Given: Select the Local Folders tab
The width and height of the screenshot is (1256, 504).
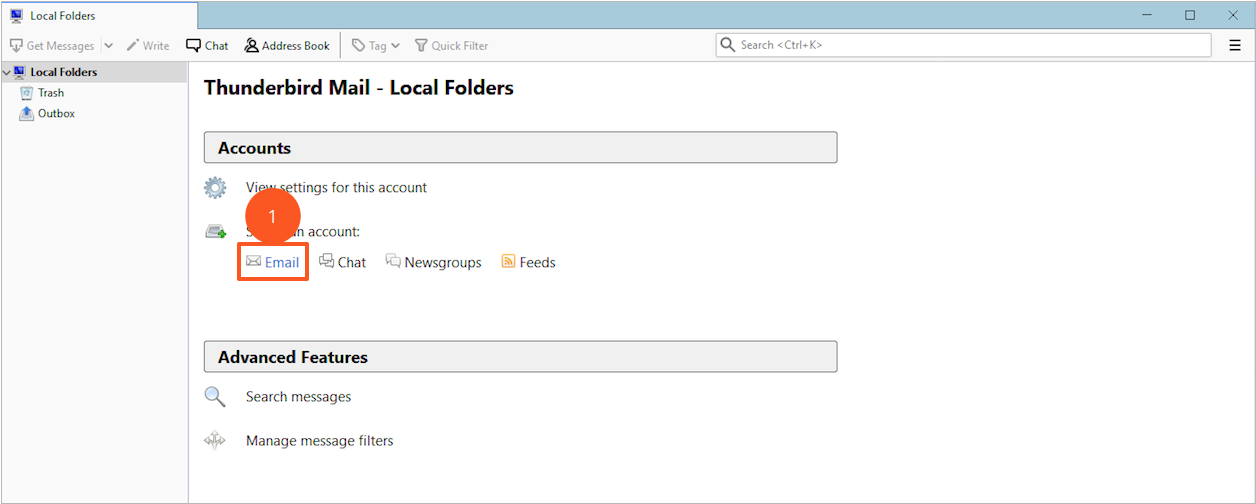Looking at the screenshot, I should tap(98, 16).
